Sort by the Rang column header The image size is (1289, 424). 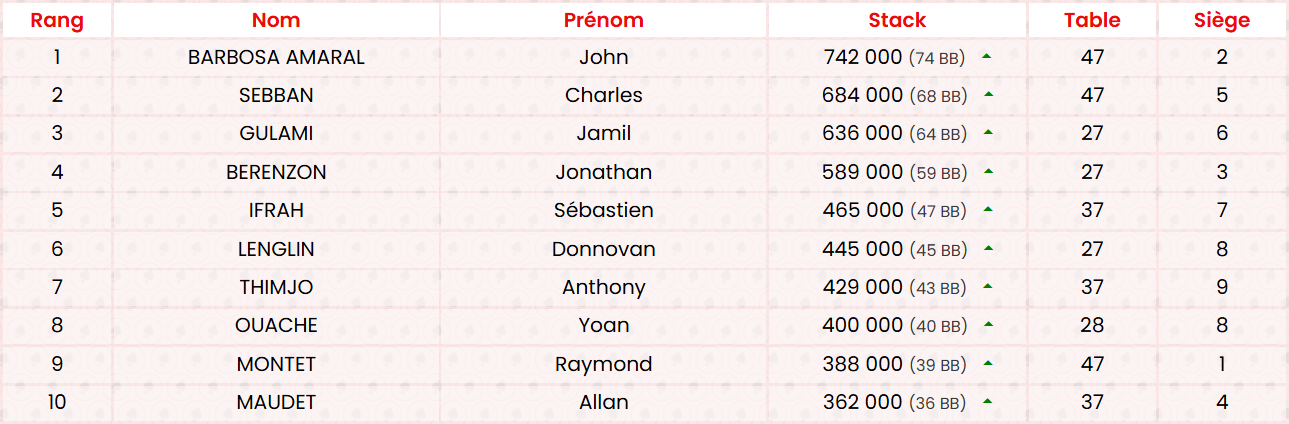[57, 20]
